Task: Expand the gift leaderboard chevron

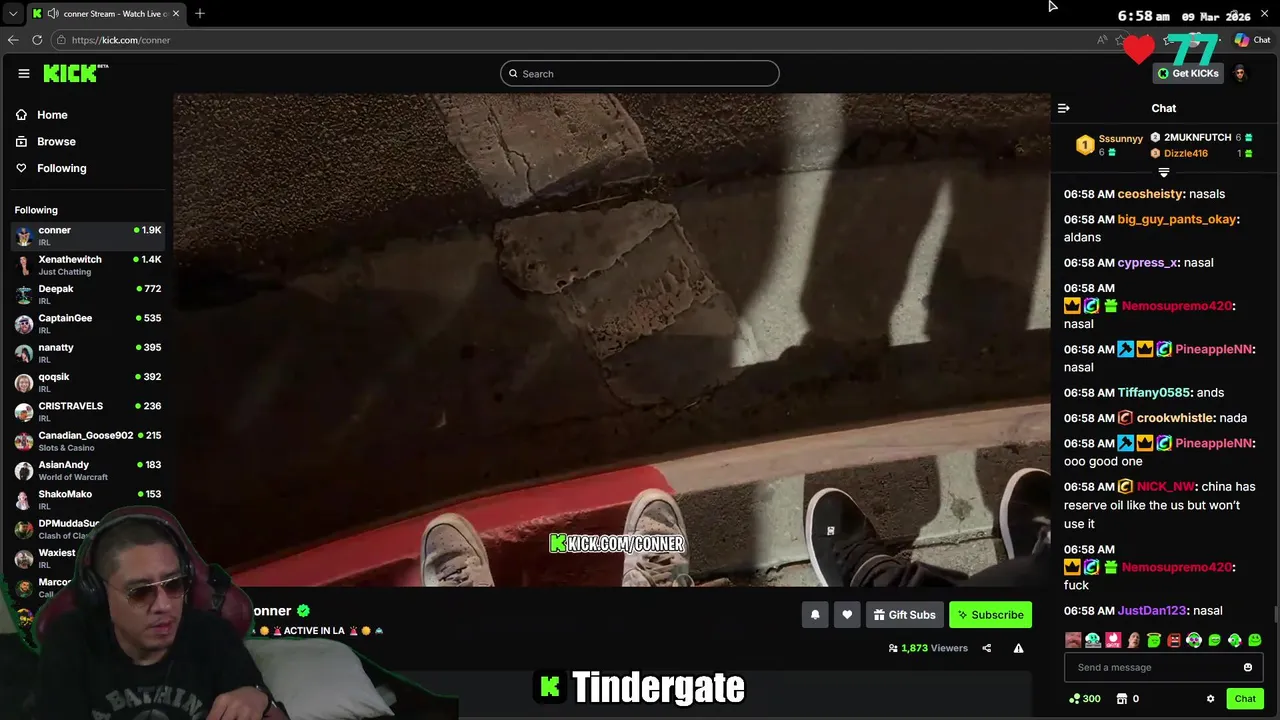Action: coord(1163,173)
